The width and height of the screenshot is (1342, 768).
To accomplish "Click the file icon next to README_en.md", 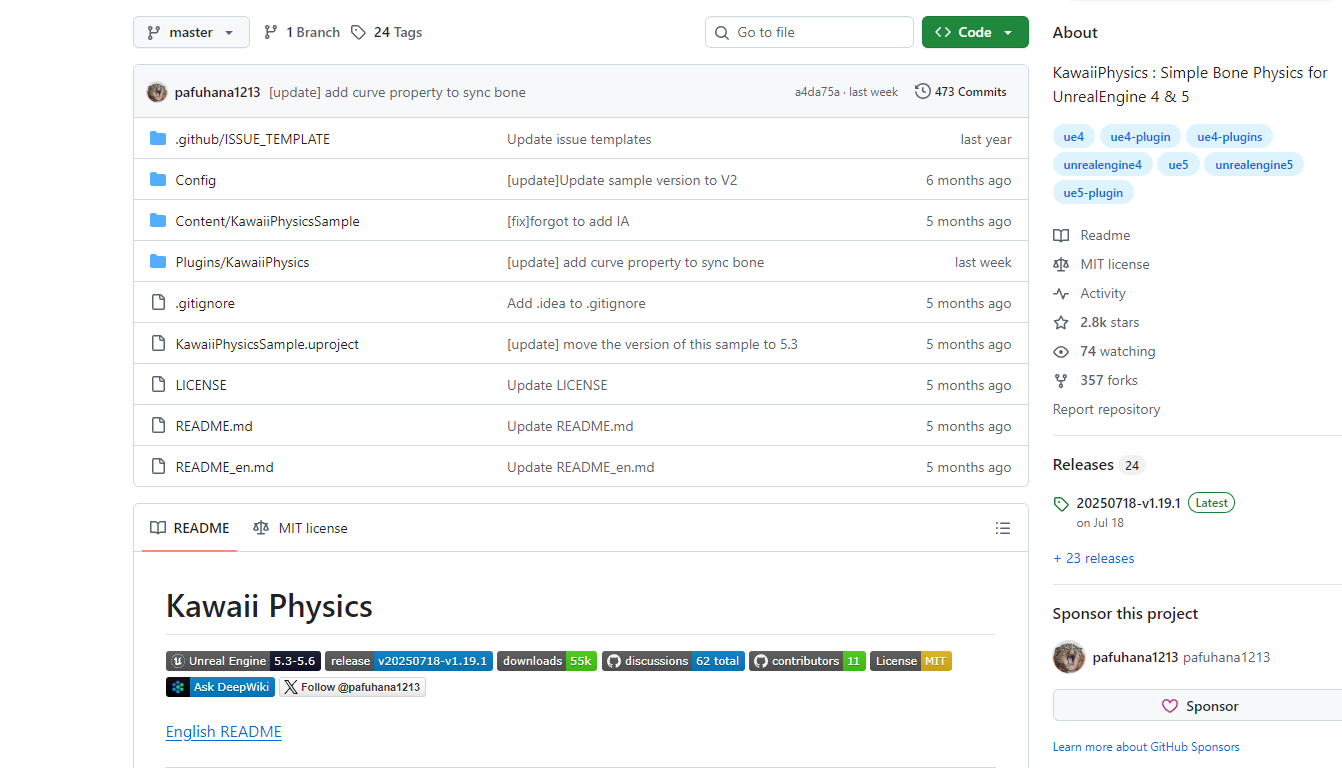I will coord(158,467).
